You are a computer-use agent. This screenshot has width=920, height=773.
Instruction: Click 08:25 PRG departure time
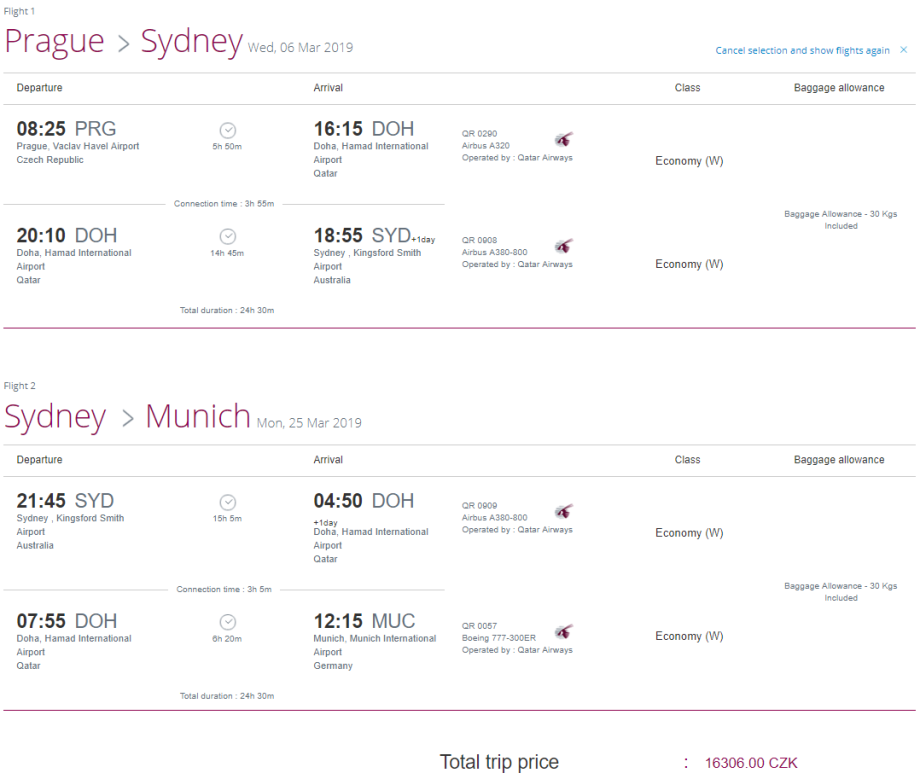66,129
